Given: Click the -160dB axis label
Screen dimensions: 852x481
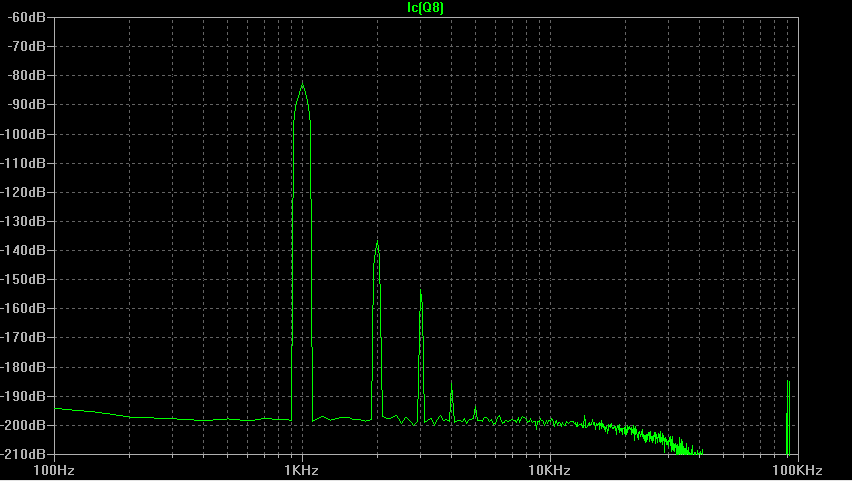Looking at the screenshot, I should 23,308.
